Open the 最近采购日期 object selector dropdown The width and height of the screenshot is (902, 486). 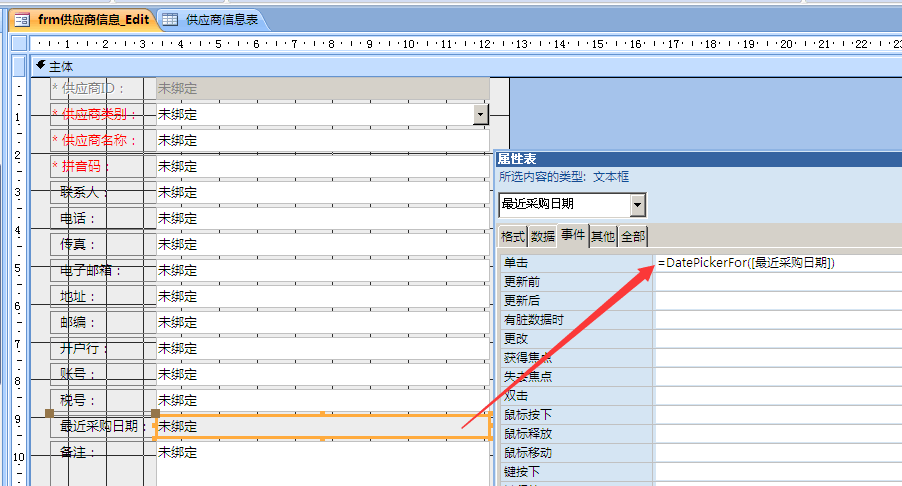pos(638,205)
